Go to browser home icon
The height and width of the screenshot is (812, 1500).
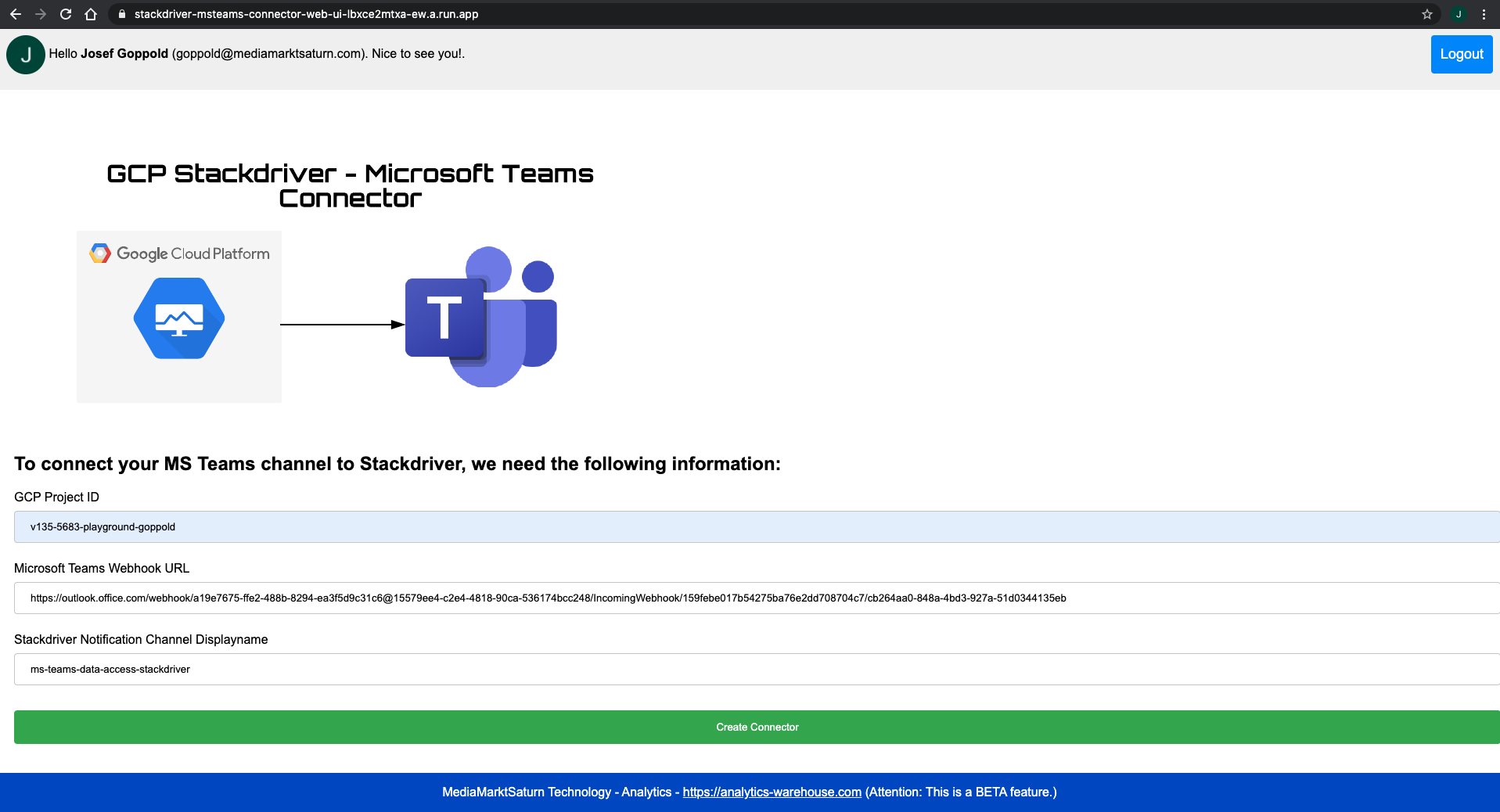[91, 14]
